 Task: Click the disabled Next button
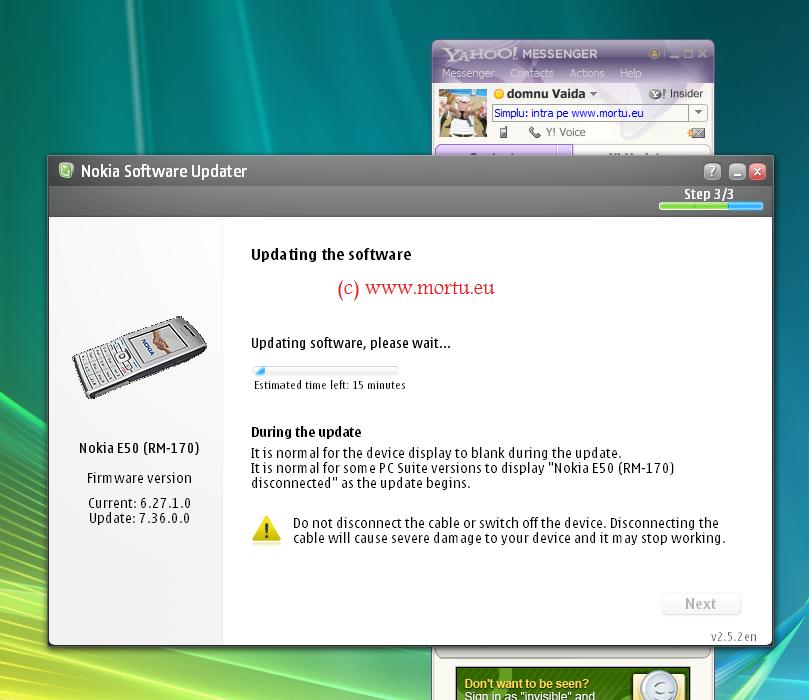pos(701,604)
